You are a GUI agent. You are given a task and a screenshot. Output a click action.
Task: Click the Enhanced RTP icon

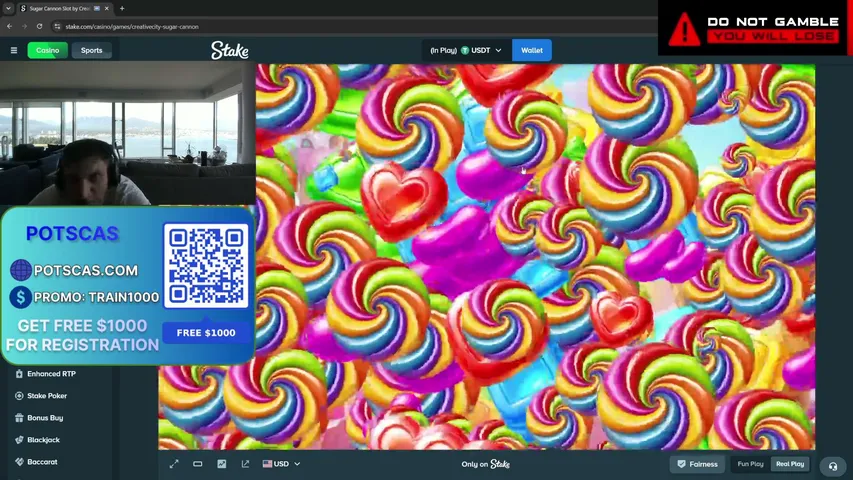pyautogui.click(x=19, y=374)
